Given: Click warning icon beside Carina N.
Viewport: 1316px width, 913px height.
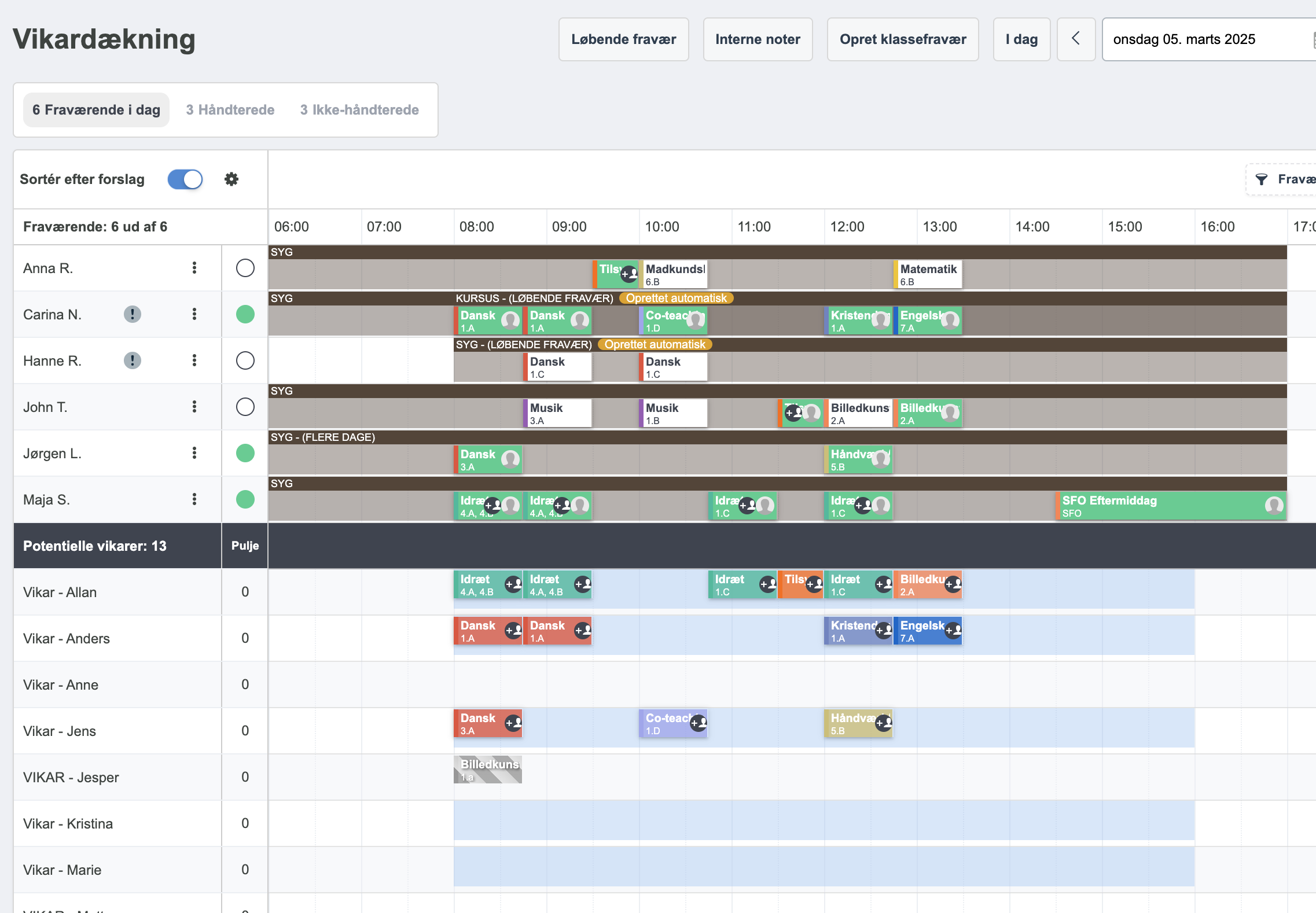Looking at the screenshot, I should point(133,314).
